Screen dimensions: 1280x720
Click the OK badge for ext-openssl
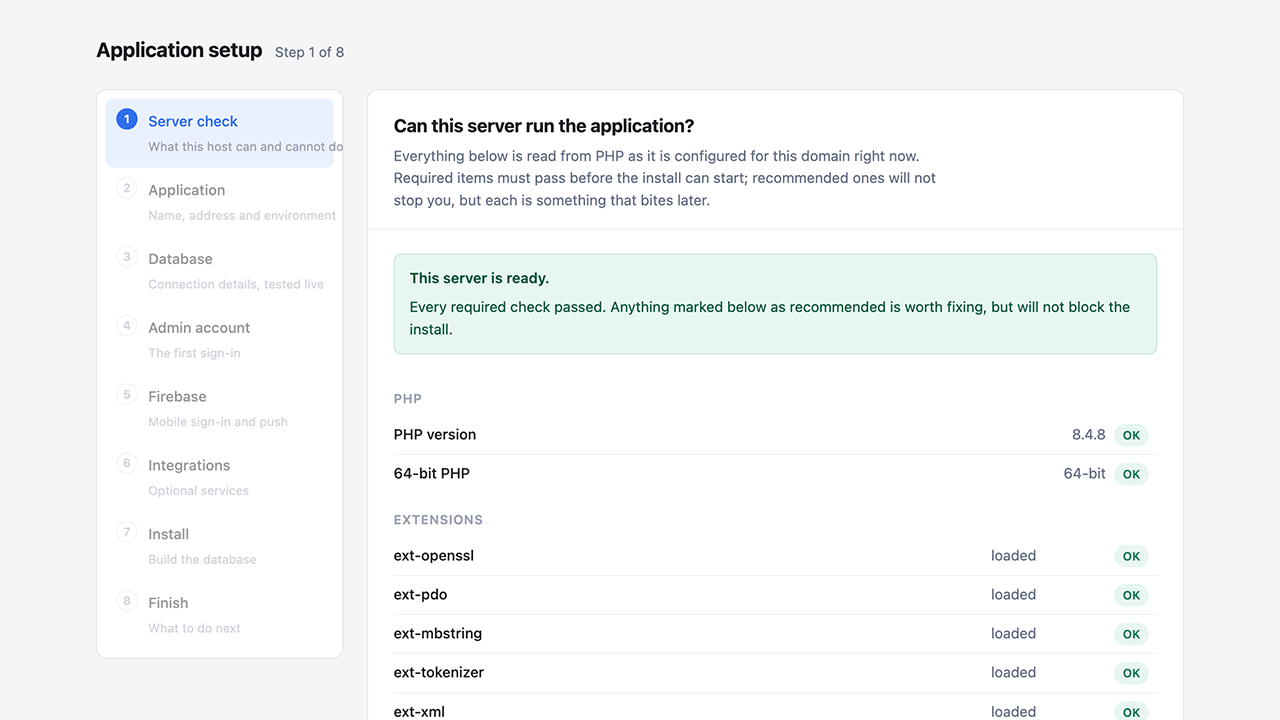[x=1131, y=556]
